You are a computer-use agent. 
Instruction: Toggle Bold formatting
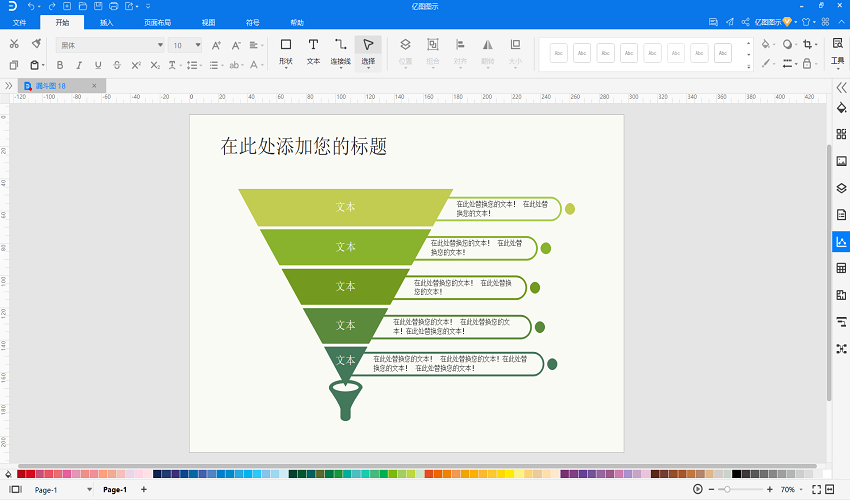[x=60, y=65]
